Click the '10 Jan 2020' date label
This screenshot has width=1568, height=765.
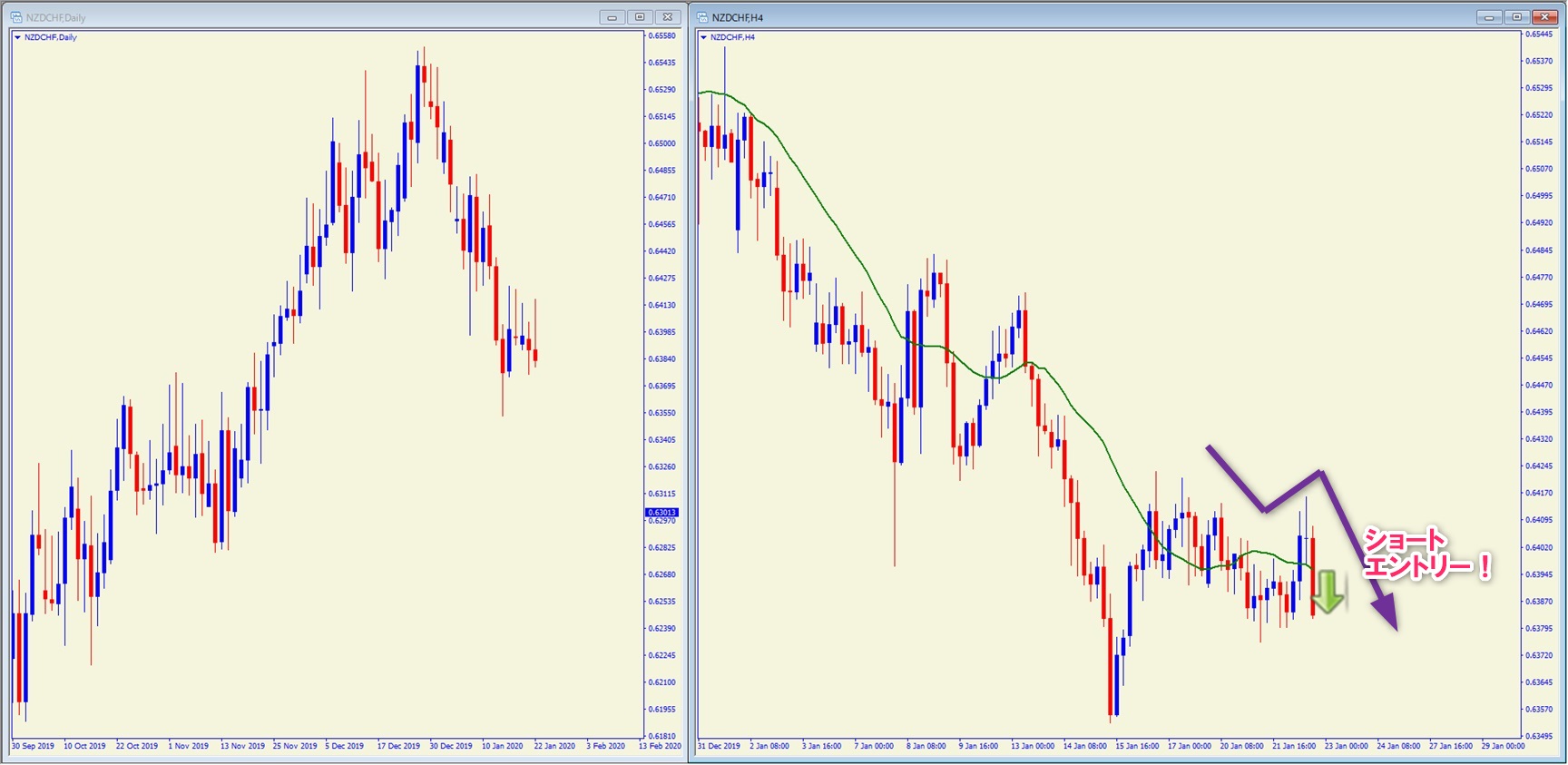pos(503,746)
